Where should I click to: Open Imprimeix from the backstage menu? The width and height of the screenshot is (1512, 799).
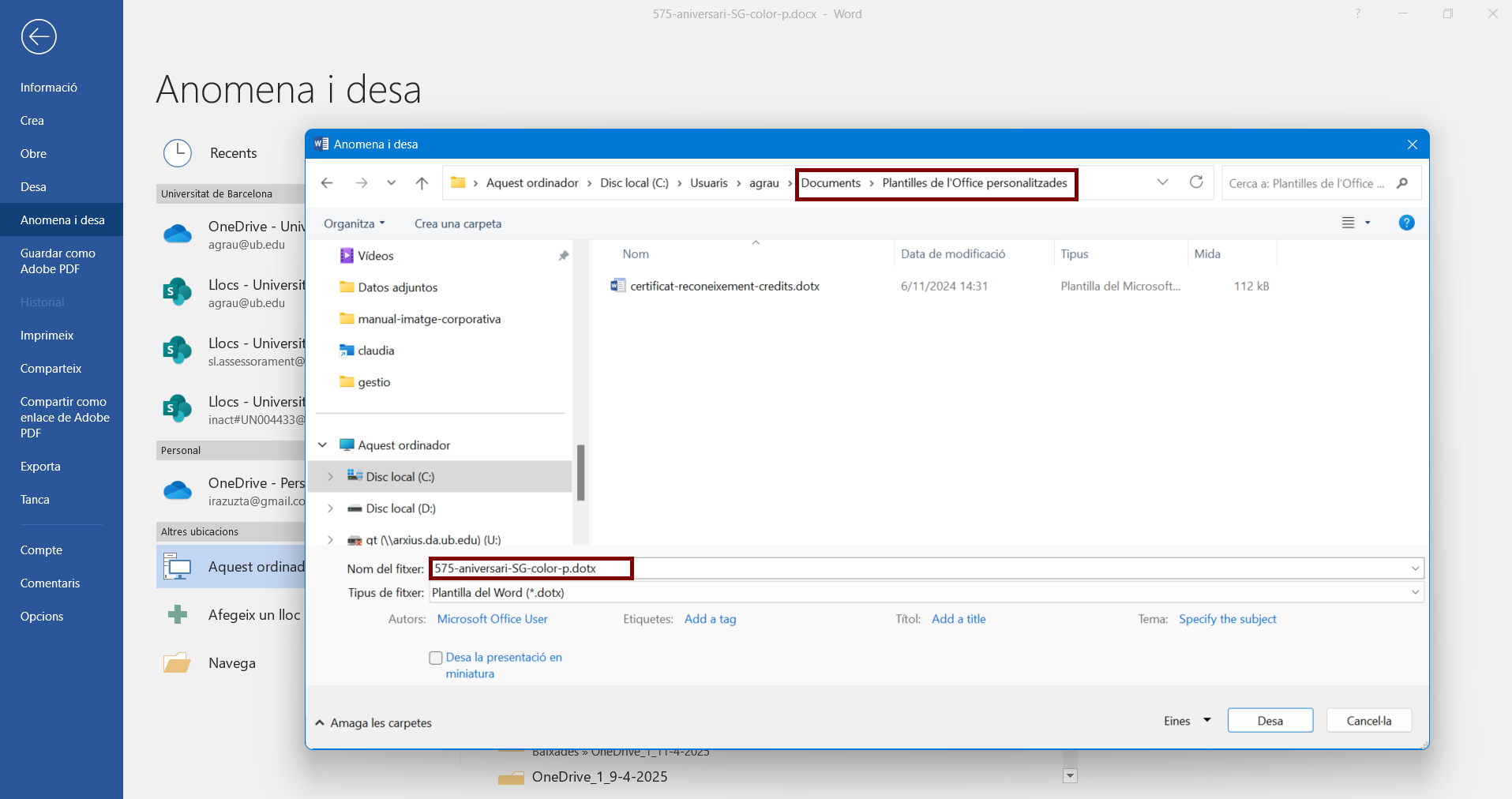[47, 336]
